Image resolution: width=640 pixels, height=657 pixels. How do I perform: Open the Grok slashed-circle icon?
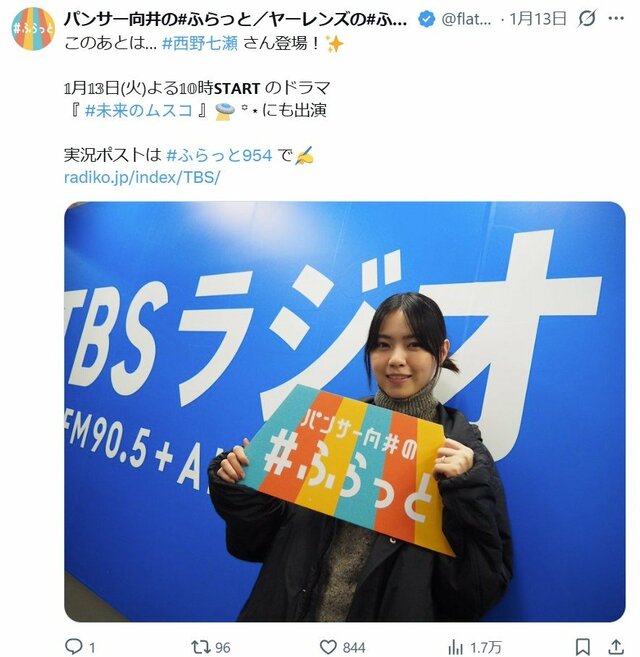click(586, 18)
